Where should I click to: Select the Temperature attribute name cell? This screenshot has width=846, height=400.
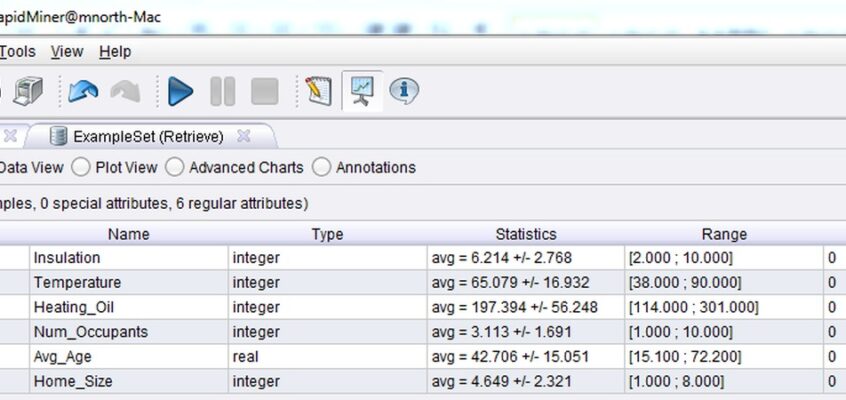[x=128, y=283]
